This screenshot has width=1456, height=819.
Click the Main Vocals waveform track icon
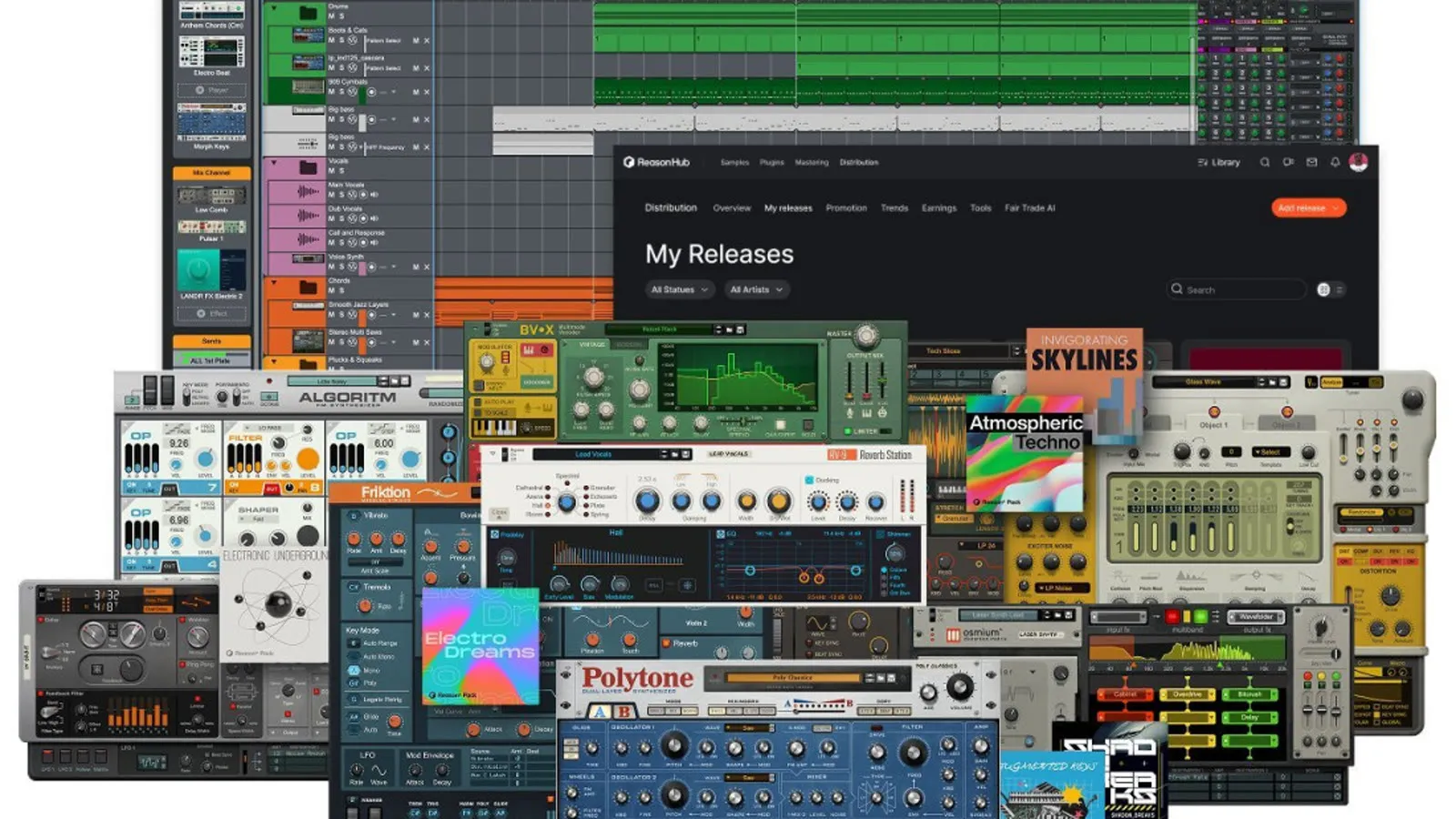point(308,191)
